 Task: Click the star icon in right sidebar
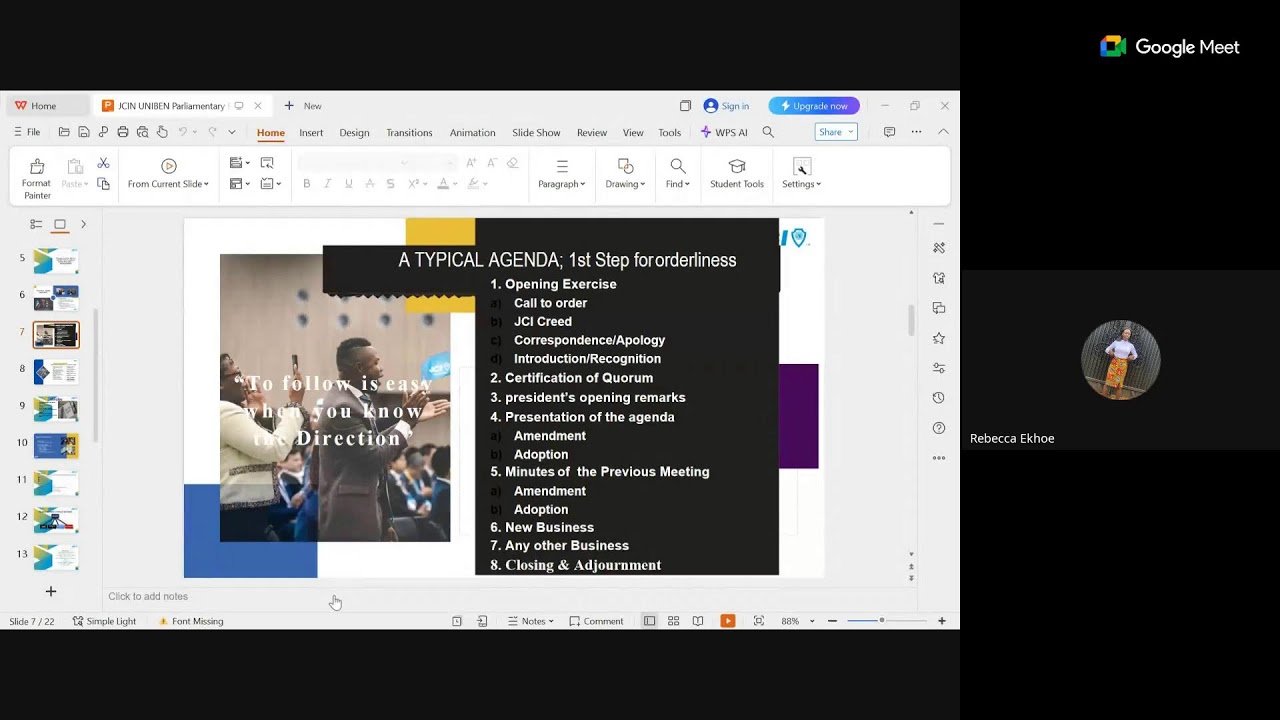938,338
